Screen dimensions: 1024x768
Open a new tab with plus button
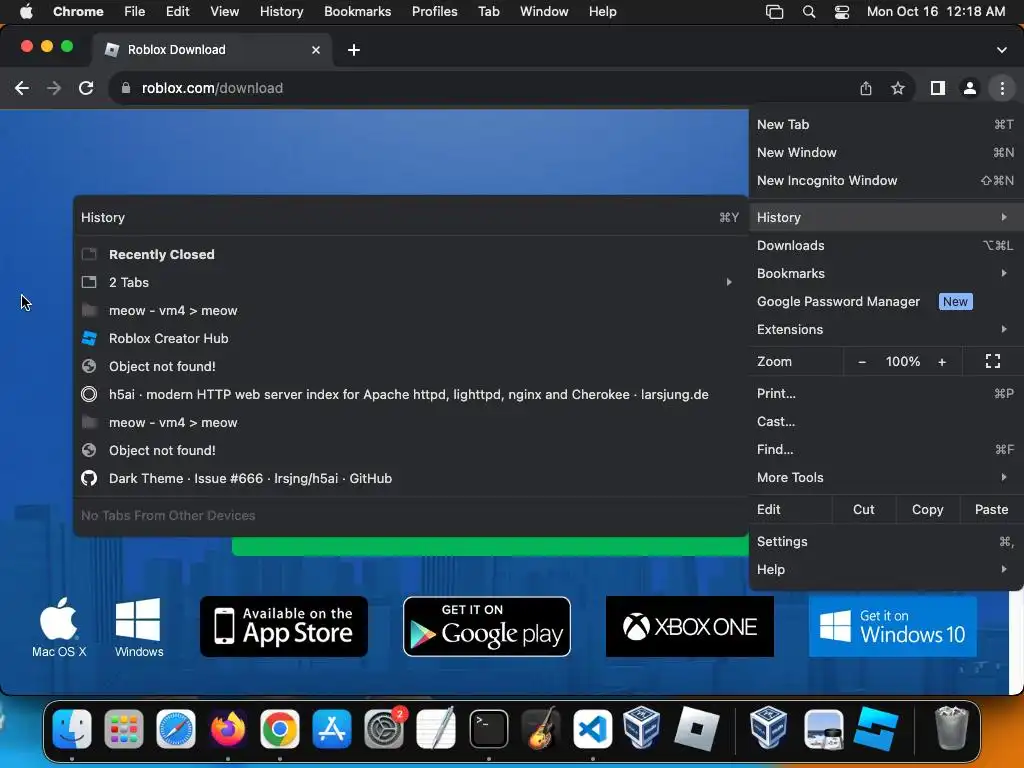pyautogui.click(x=353, y=50)
